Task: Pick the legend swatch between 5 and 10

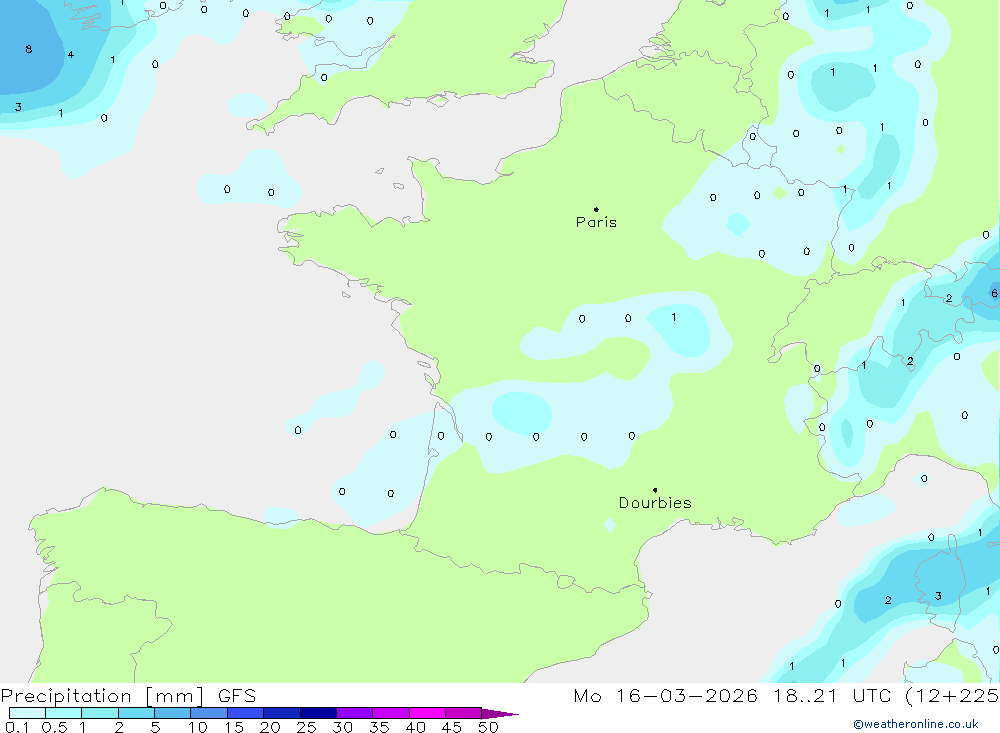Action: click(x=172, y=713)
